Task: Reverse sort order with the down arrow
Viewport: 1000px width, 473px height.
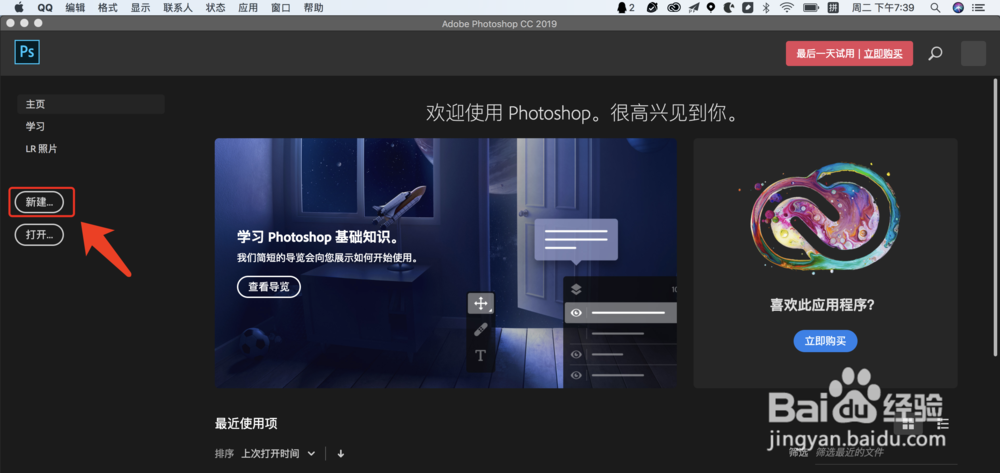Action: 341,454
